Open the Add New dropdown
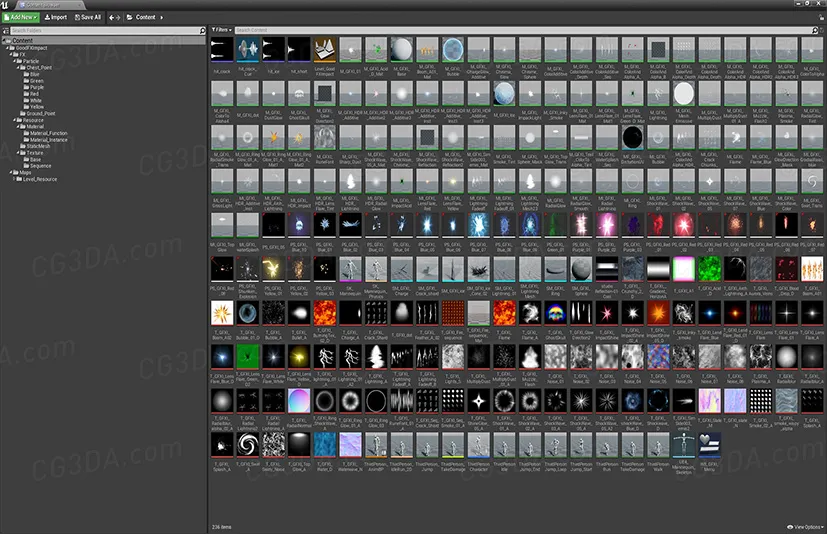This screenshot has width=827, height=534. 21,17
